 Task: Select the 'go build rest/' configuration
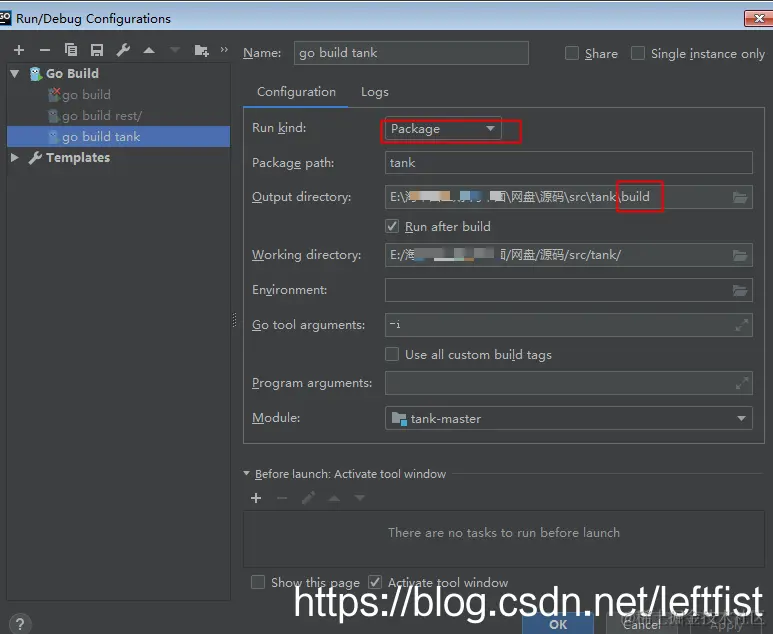click(102, 116)
